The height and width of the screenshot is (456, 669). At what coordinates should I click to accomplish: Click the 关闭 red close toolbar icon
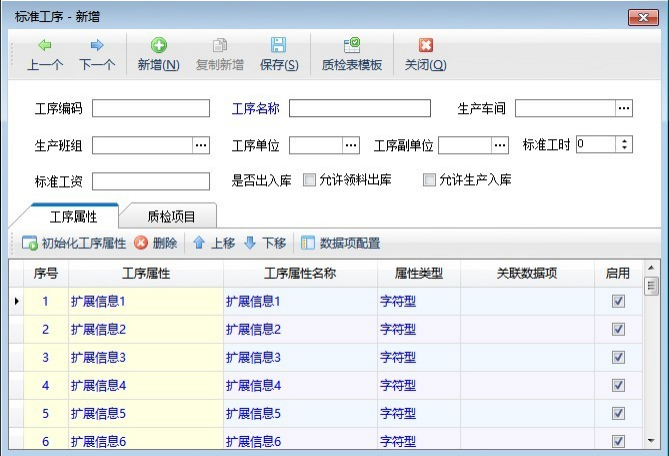425,46
